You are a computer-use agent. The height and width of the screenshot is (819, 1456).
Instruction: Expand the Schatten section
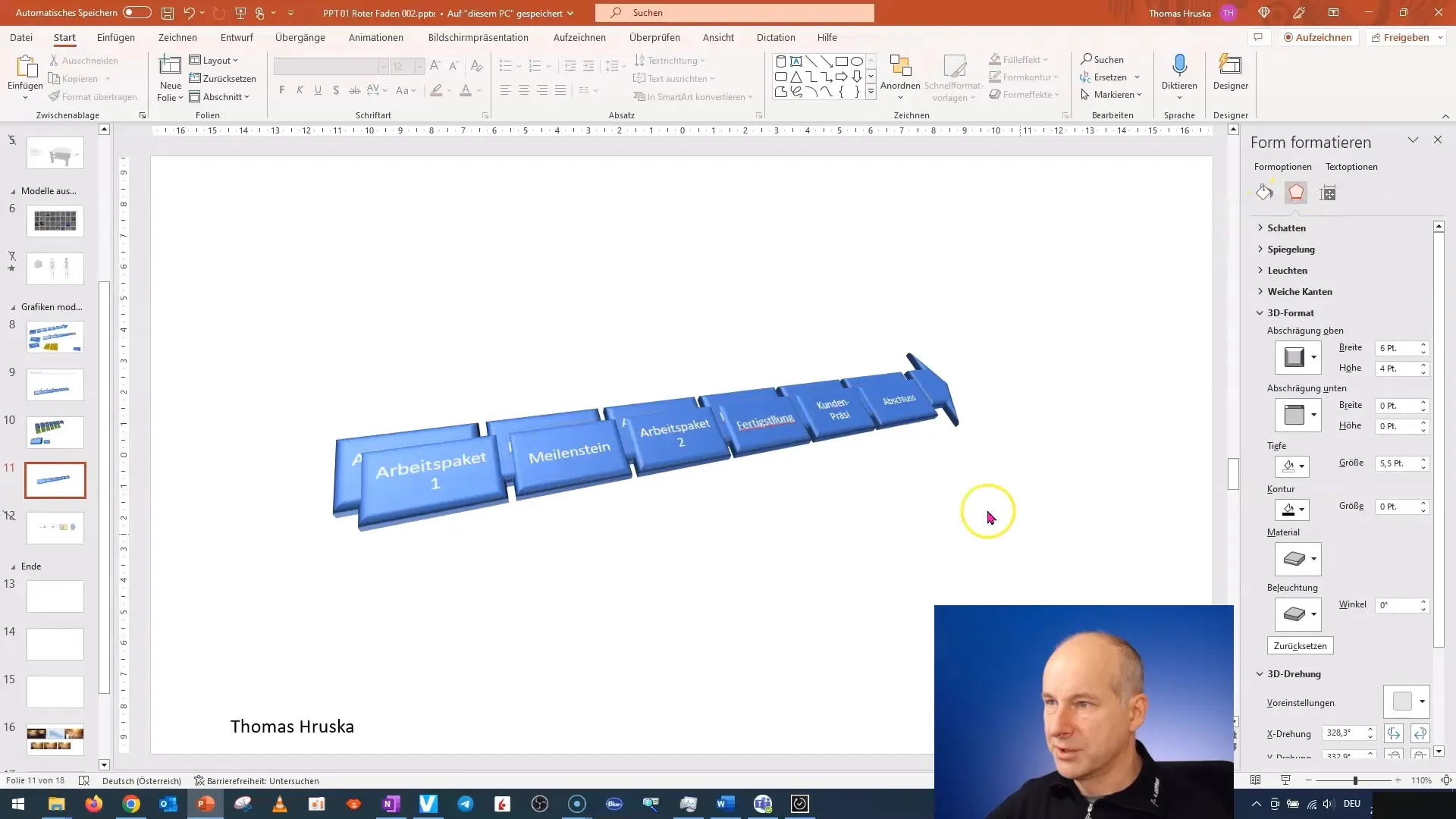1287,227
